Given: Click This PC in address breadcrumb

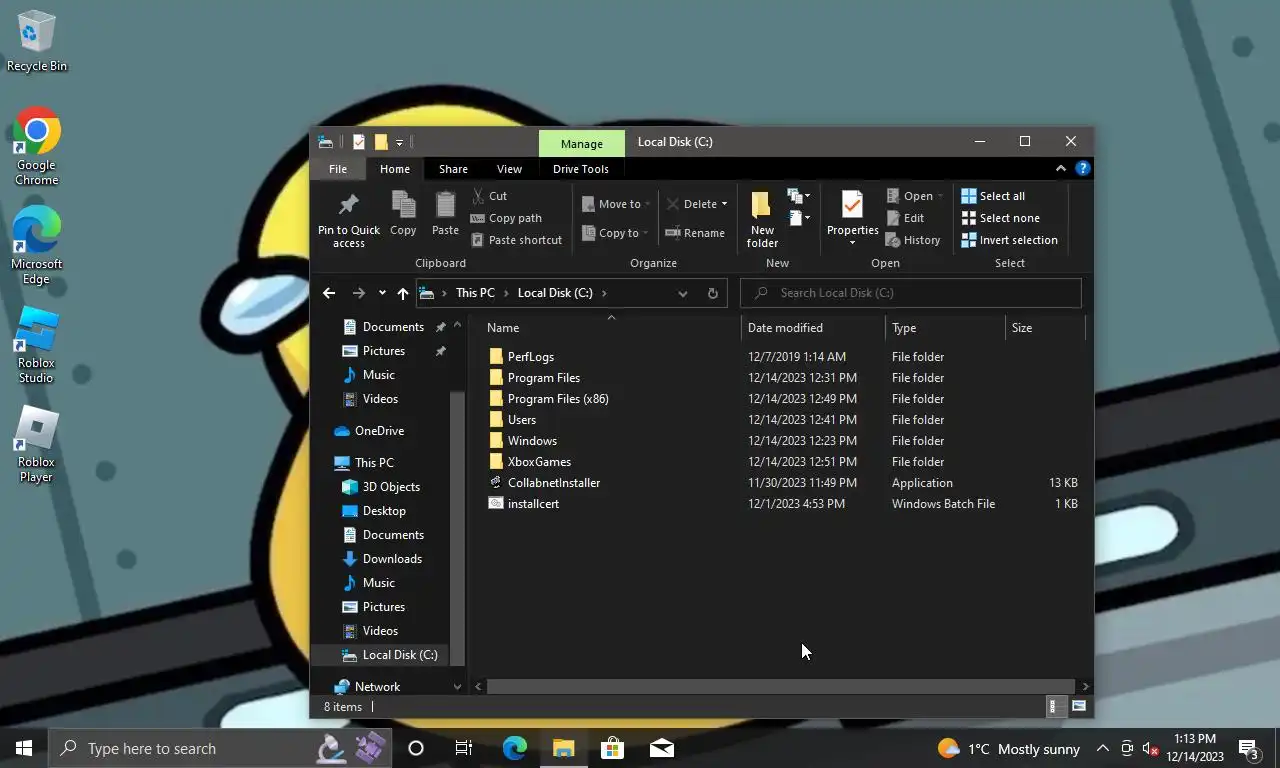Looking at the screenshot, I should (475, 293).
